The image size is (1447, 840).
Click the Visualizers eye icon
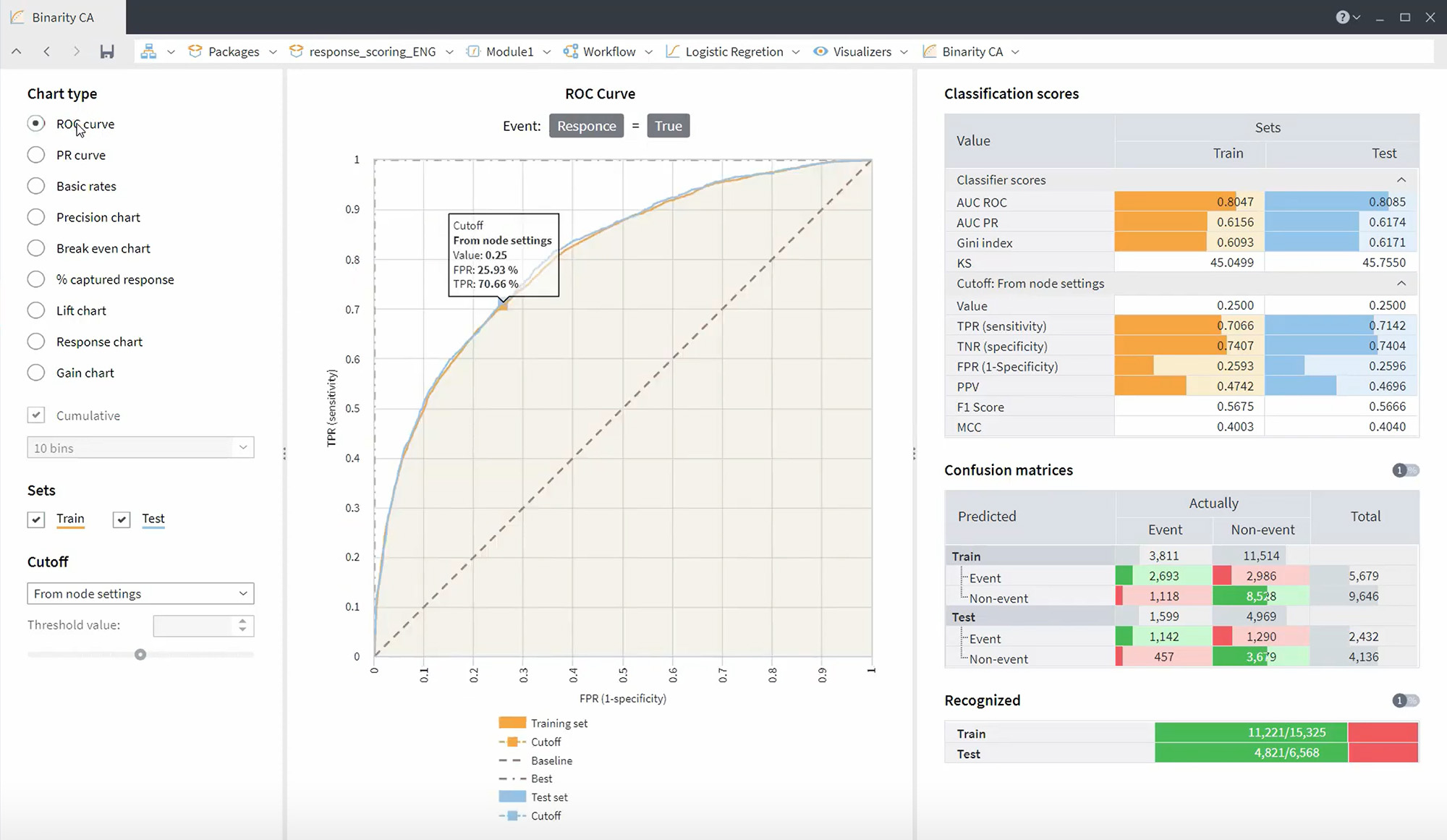click(820, 51)
